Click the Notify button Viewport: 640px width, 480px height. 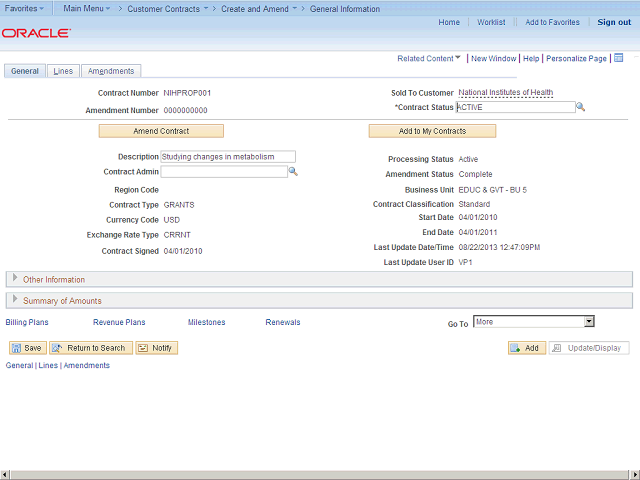(x=156, y=348)
